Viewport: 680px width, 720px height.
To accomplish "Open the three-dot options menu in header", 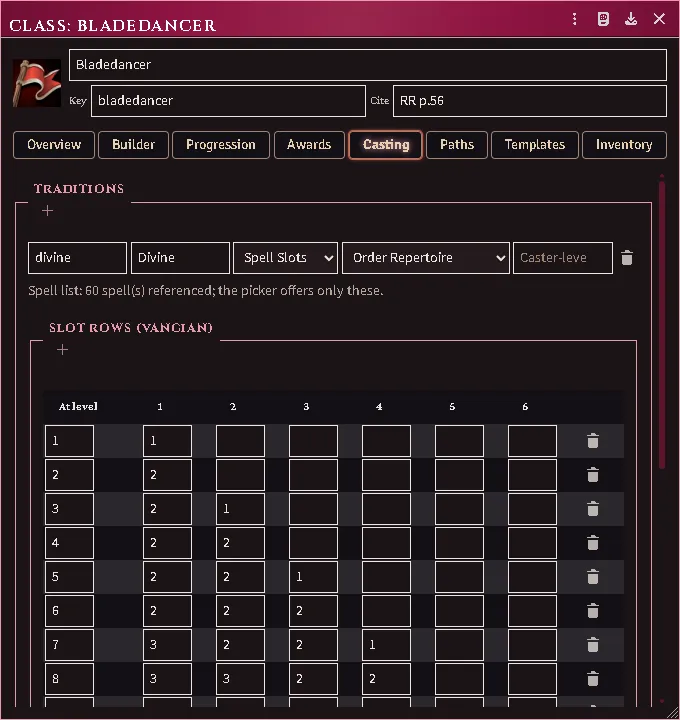I will click(x=574, y=19).
